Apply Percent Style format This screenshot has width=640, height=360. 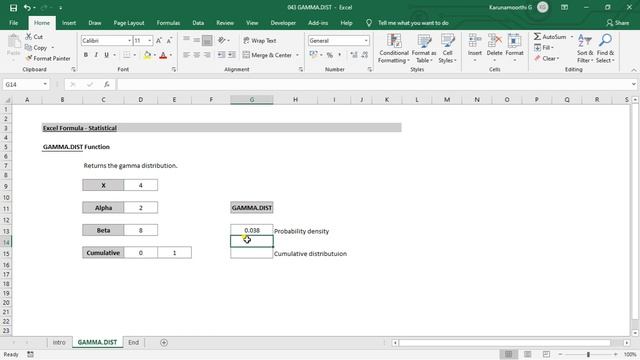click(x=330, y=55)
